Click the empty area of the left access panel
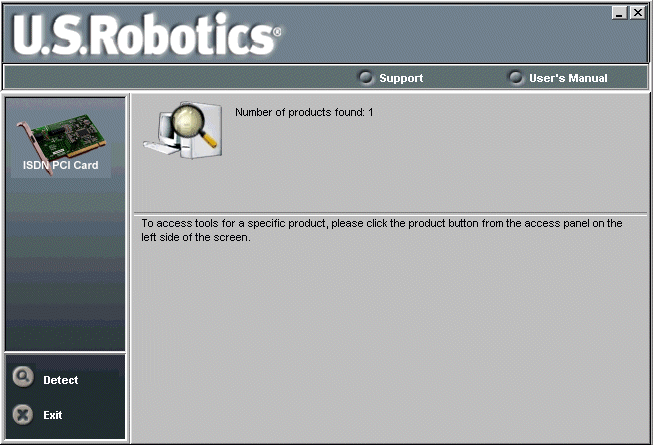The image size is (653, 445). 65,270
